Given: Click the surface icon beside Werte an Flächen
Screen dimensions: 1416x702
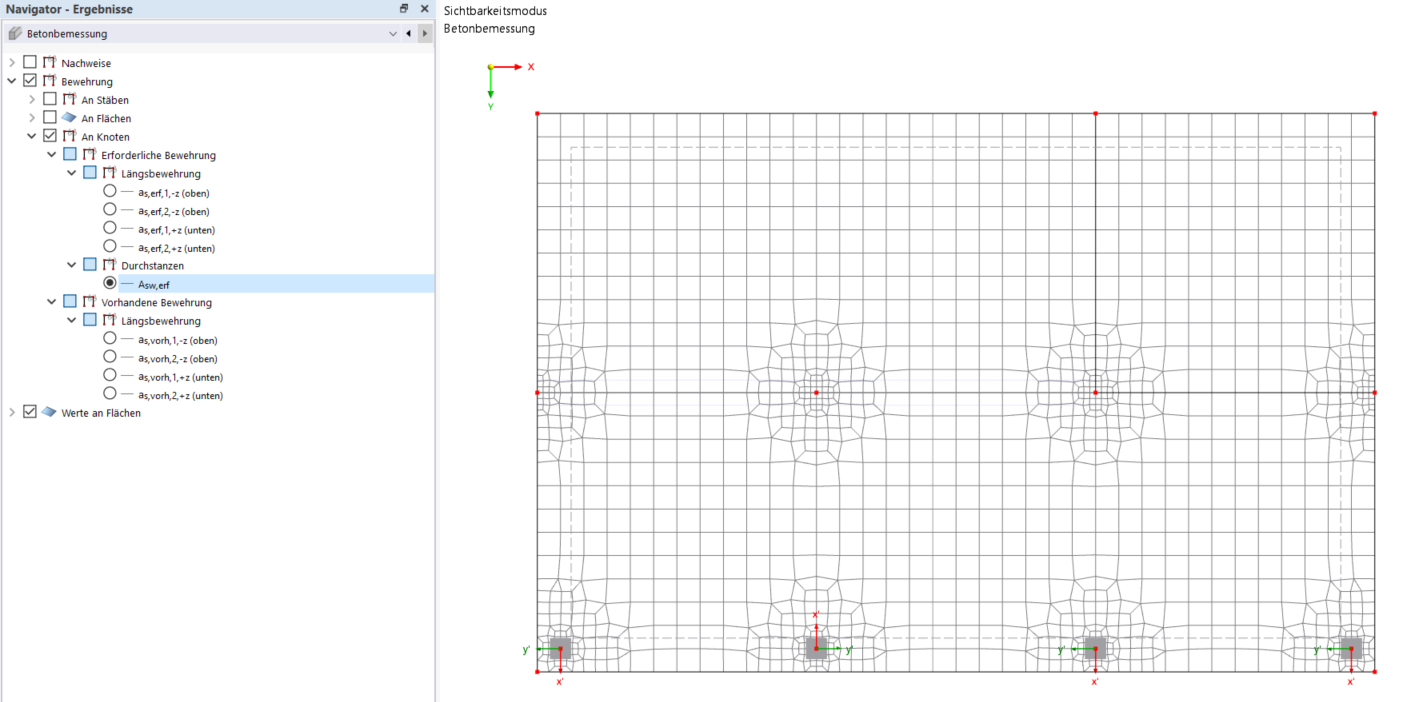Looking at the screenshot, I should coord(47,411).
